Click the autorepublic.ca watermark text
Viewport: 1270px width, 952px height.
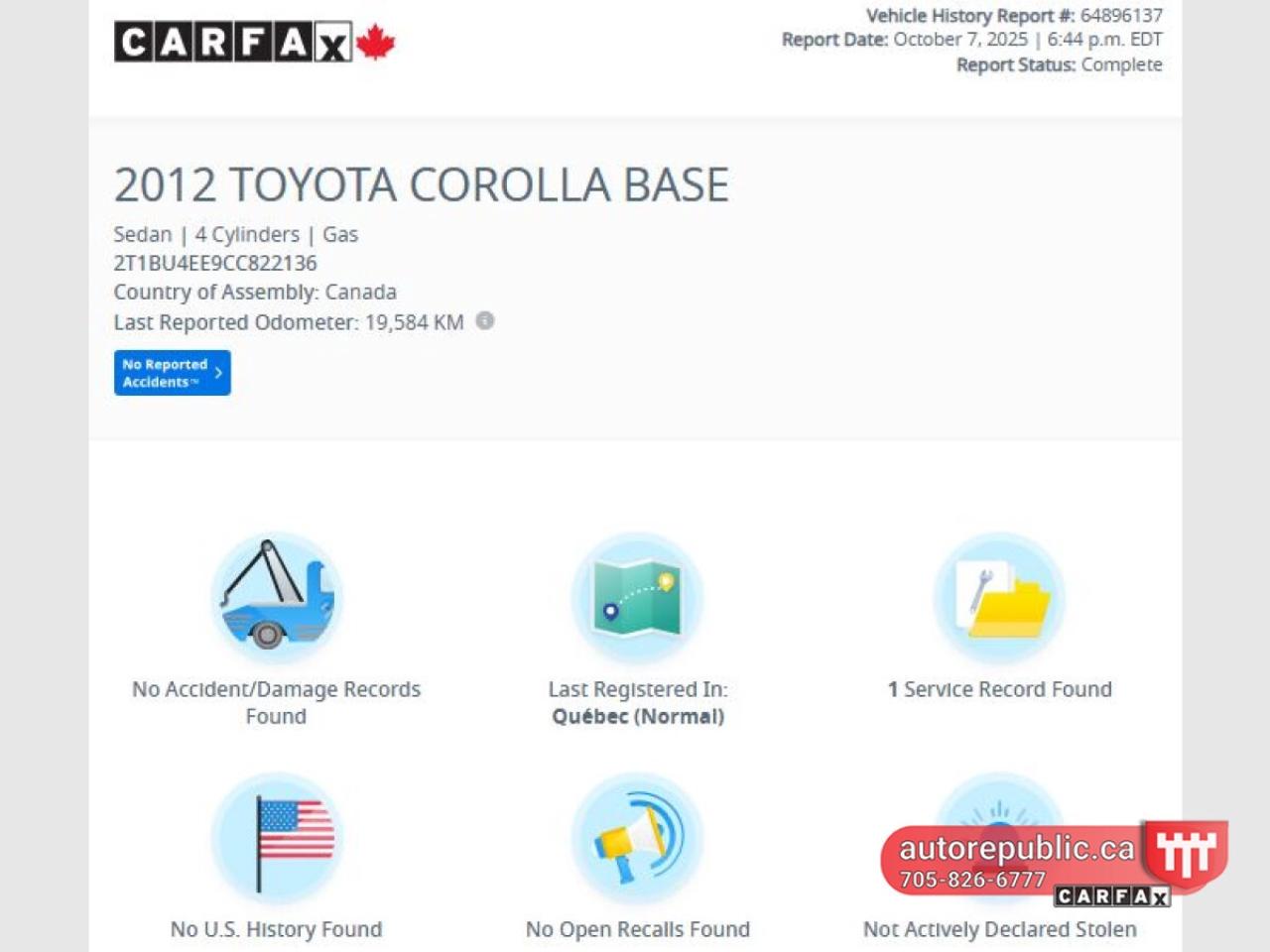[x=1016, y=849]
